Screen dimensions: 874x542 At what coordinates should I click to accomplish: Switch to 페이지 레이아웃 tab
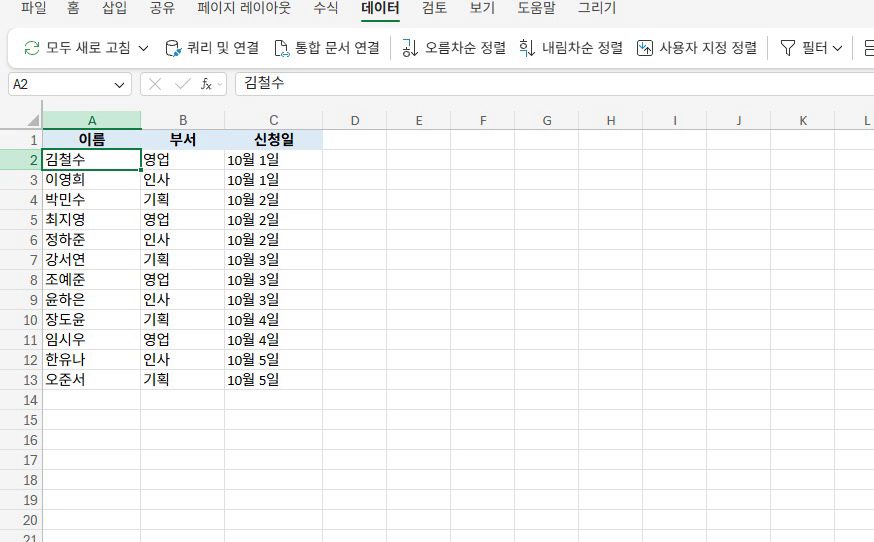coord(244,8)
